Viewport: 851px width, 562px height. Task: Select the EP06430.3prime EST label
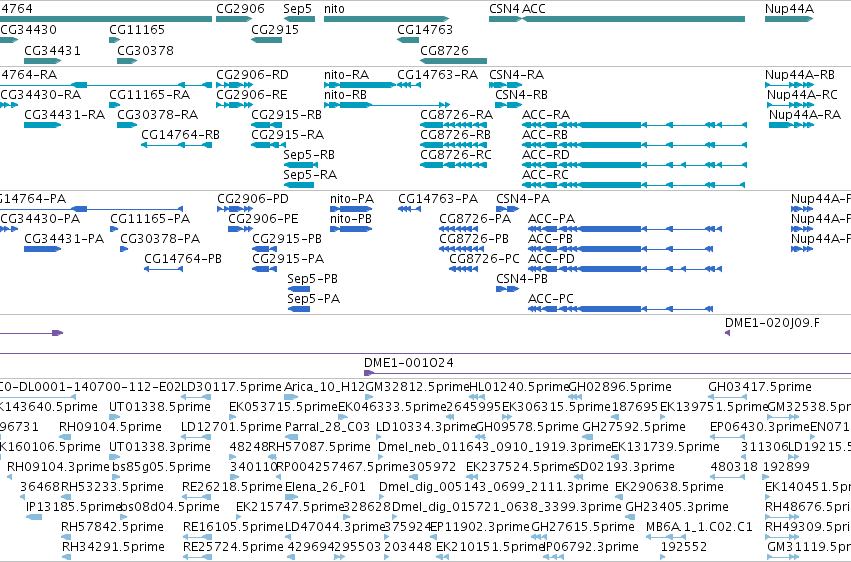point(760,427)
